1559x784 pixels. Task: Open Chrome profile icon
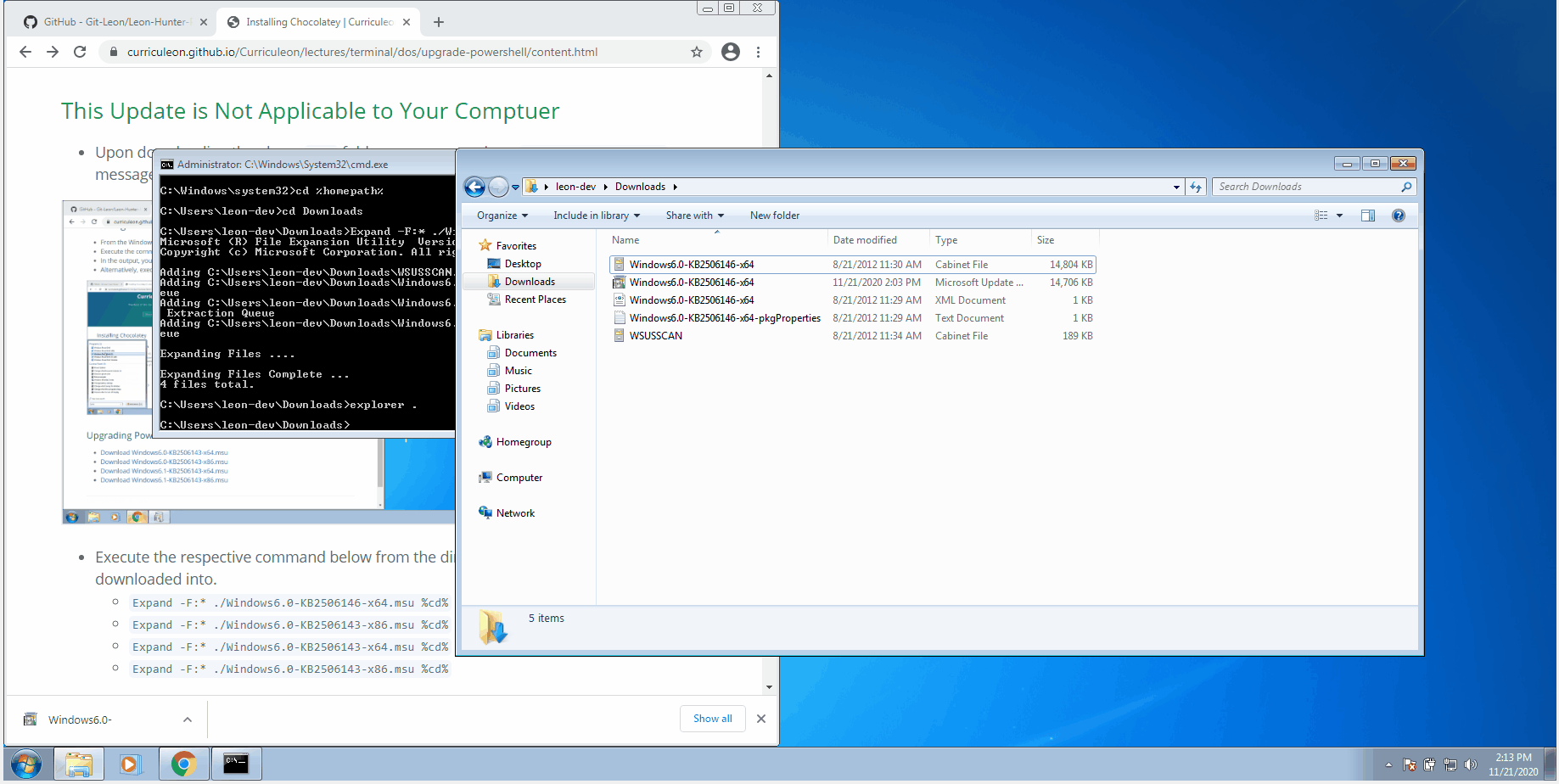pyautogui.click(x=731, y=52)
